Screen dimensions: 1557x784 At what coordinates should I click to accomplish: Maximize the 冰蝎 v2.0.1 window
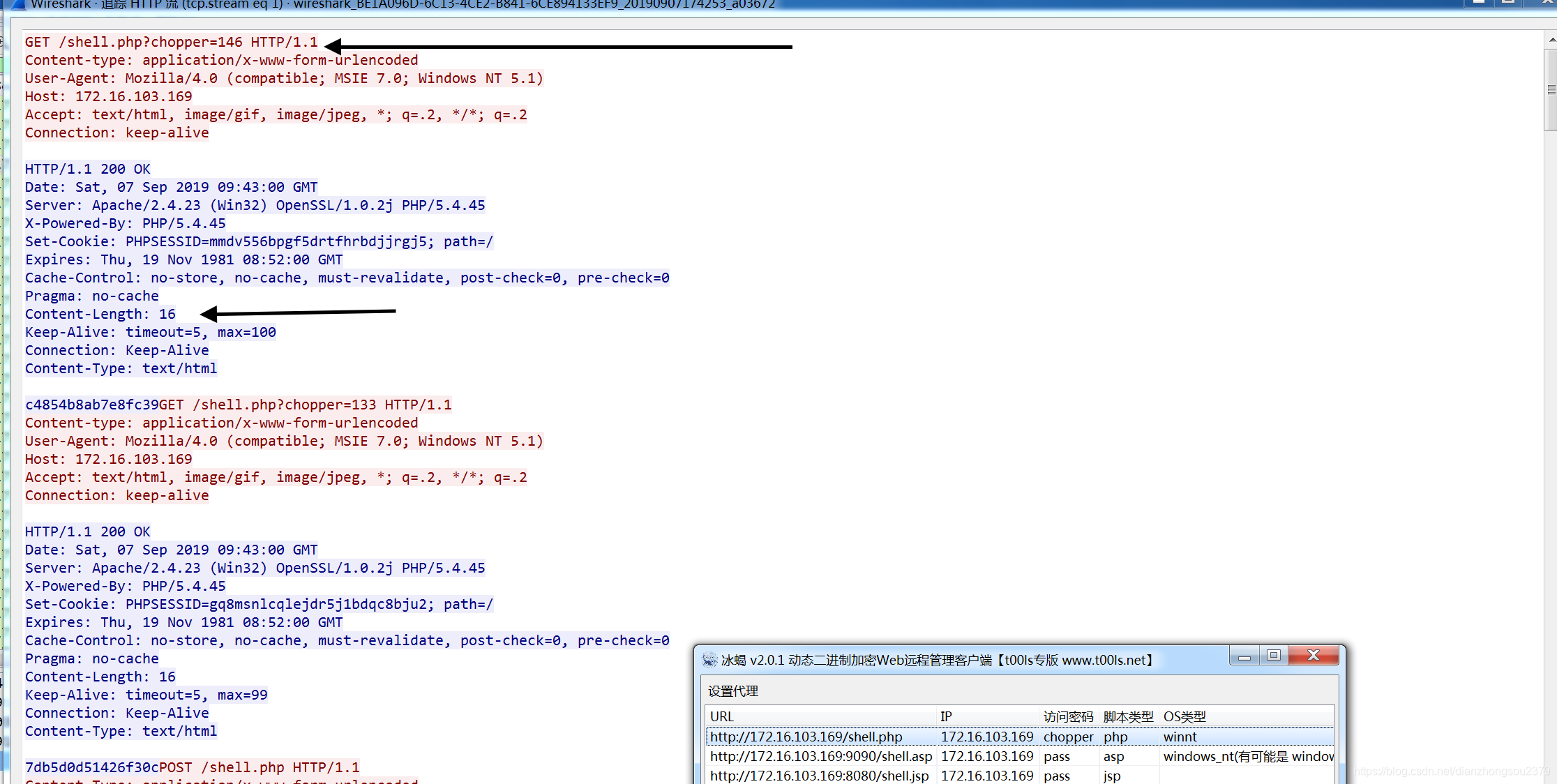[x=1274, y=656]
